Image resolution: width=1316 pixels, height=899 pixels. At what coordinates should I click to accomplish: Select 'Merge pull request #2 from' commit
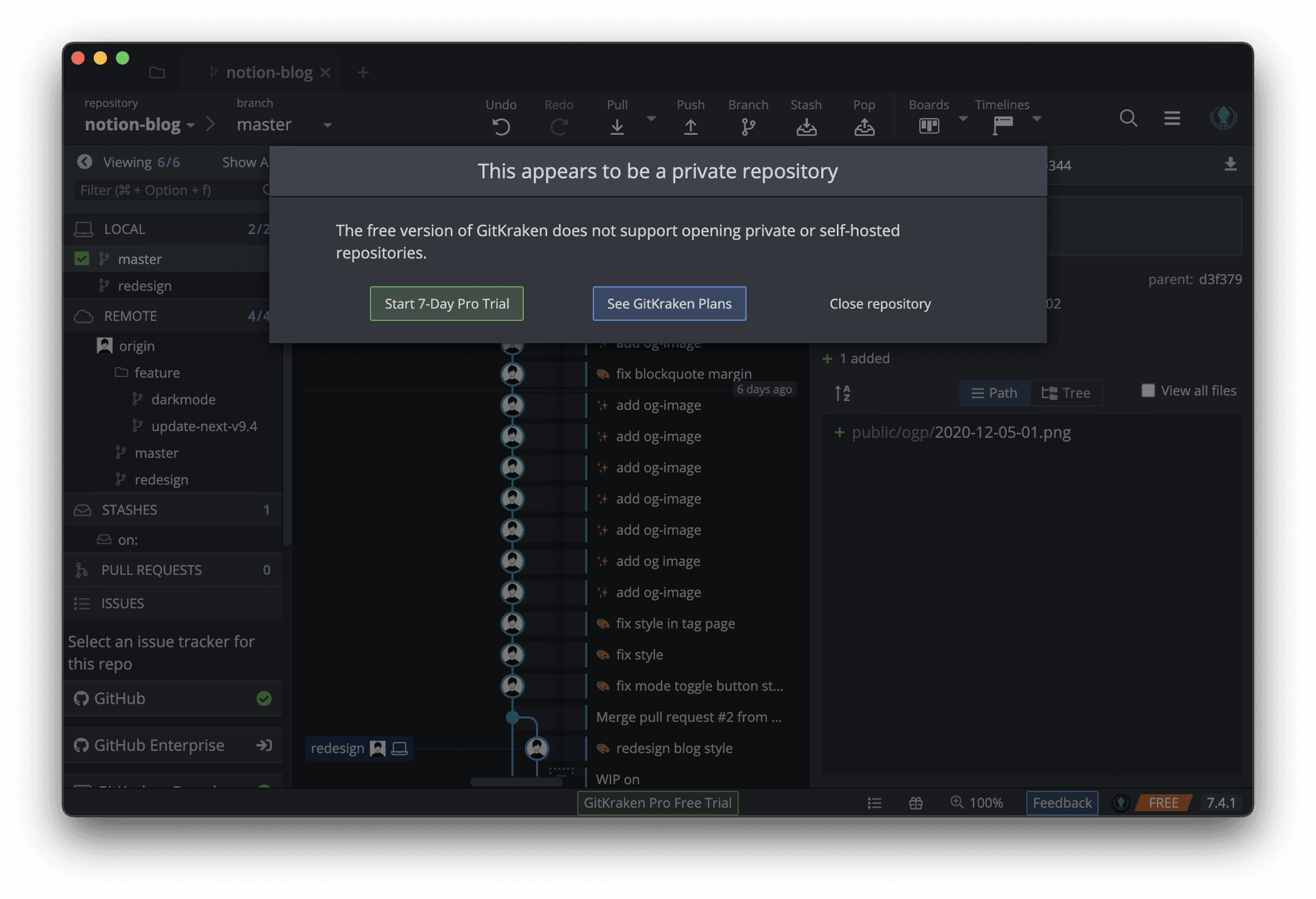pos(688,717)
